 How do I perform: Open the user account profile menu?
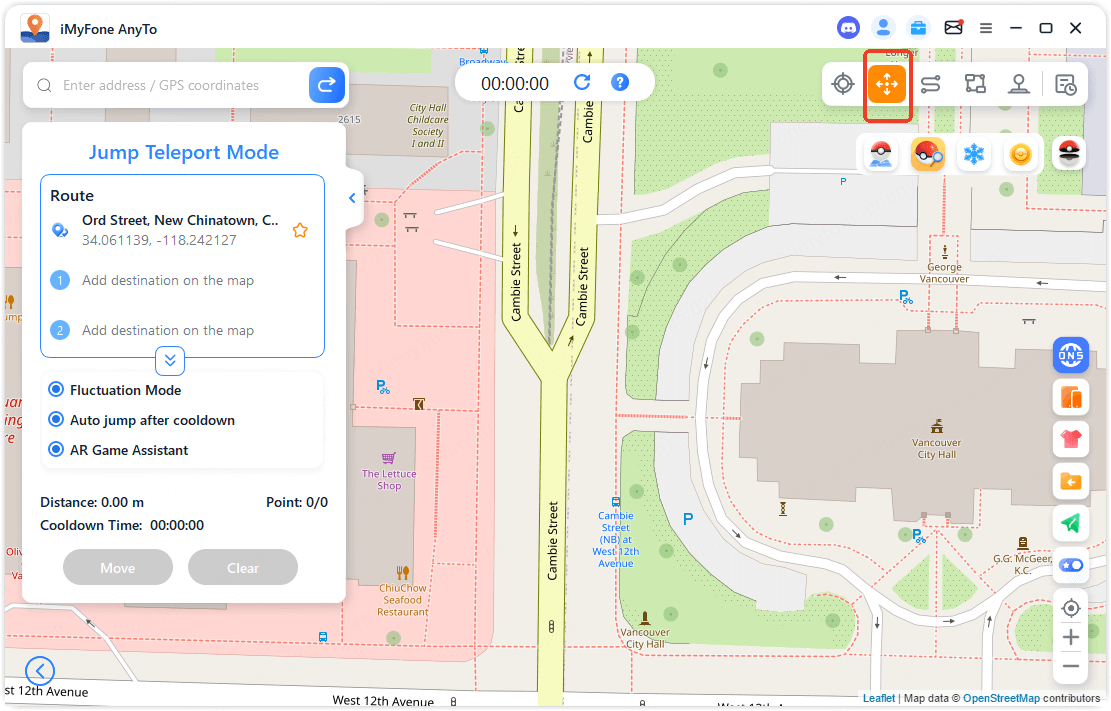click(x=882, y=28)
